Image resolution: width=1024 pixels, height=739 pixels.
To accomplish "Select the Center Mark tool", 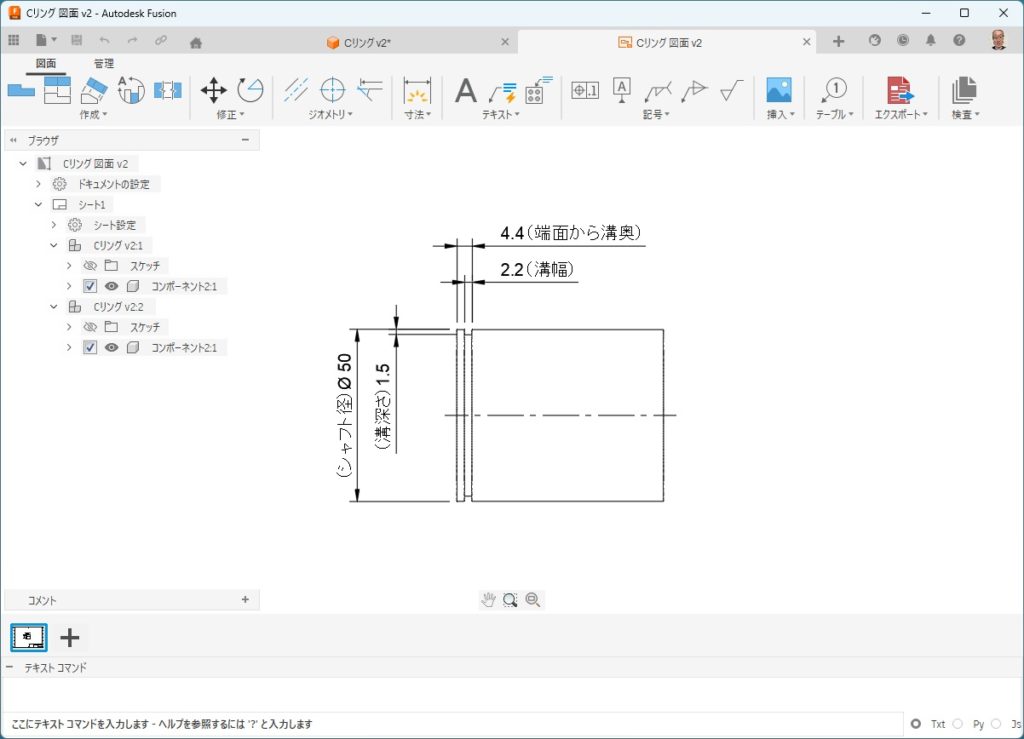I will tap(332, 90).
